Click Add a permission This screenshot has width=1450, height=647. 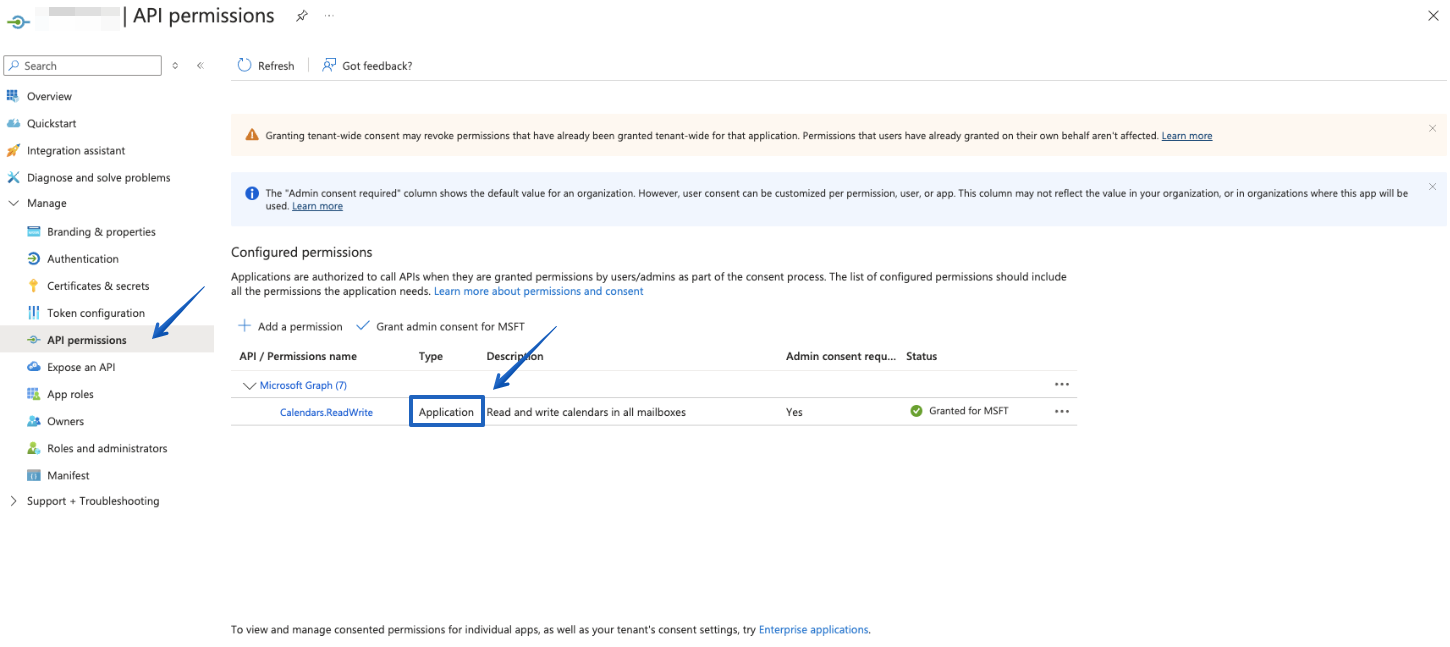(290, 325)
